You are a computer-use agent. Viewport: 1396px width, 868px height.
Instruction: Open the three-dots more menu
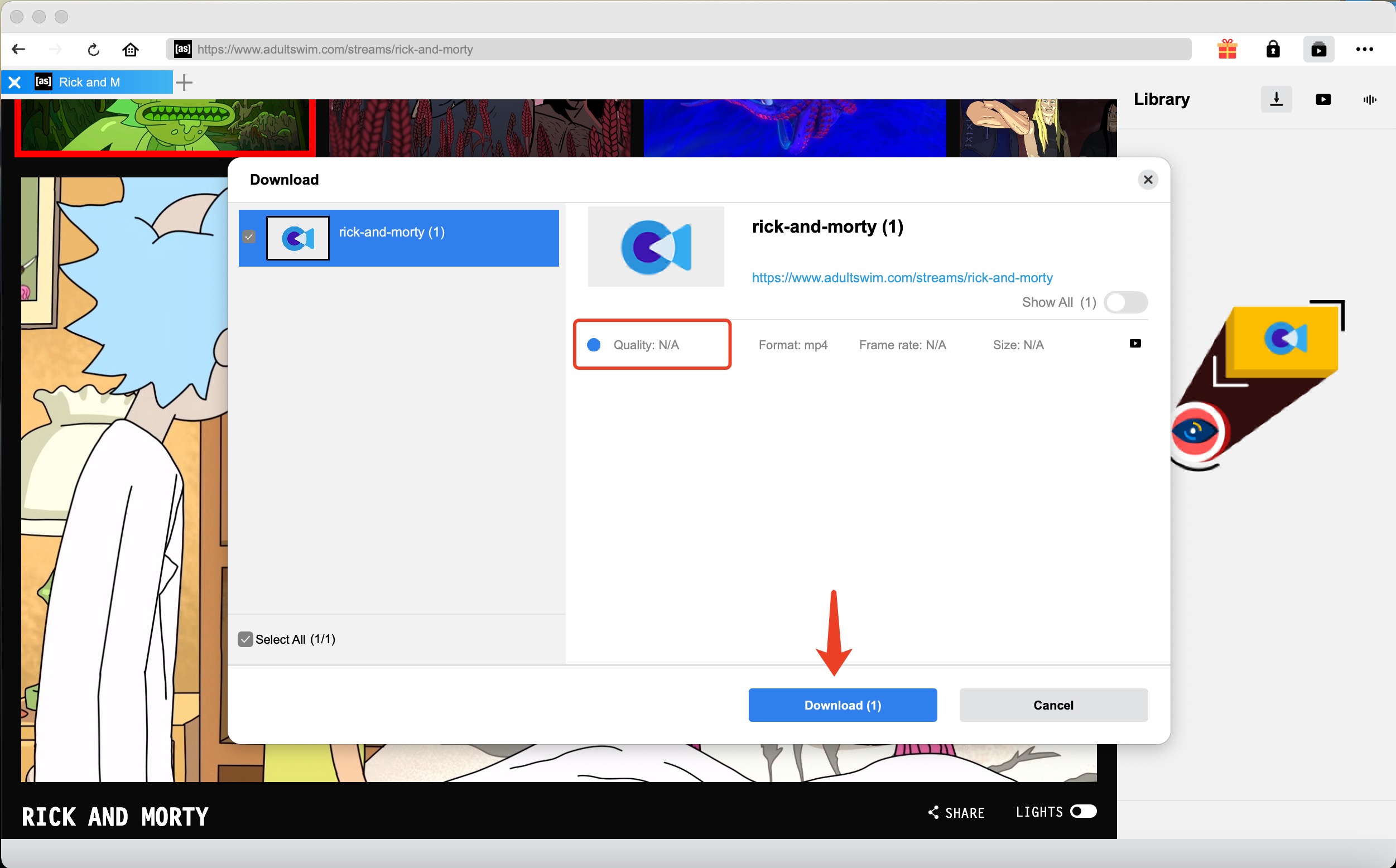tap(1364, 50)
